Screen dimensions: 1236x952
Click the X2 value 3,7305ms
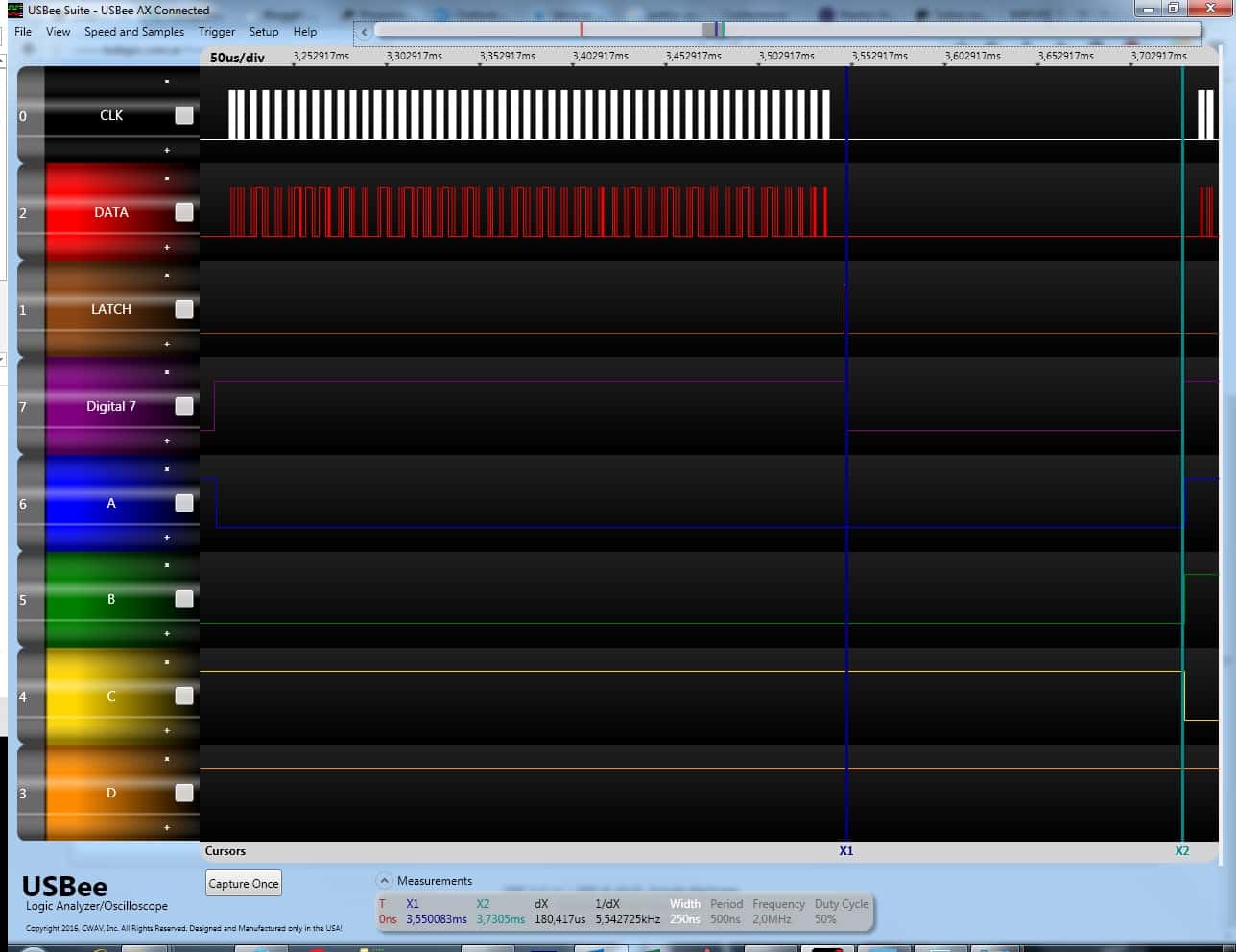pos(501,919)
